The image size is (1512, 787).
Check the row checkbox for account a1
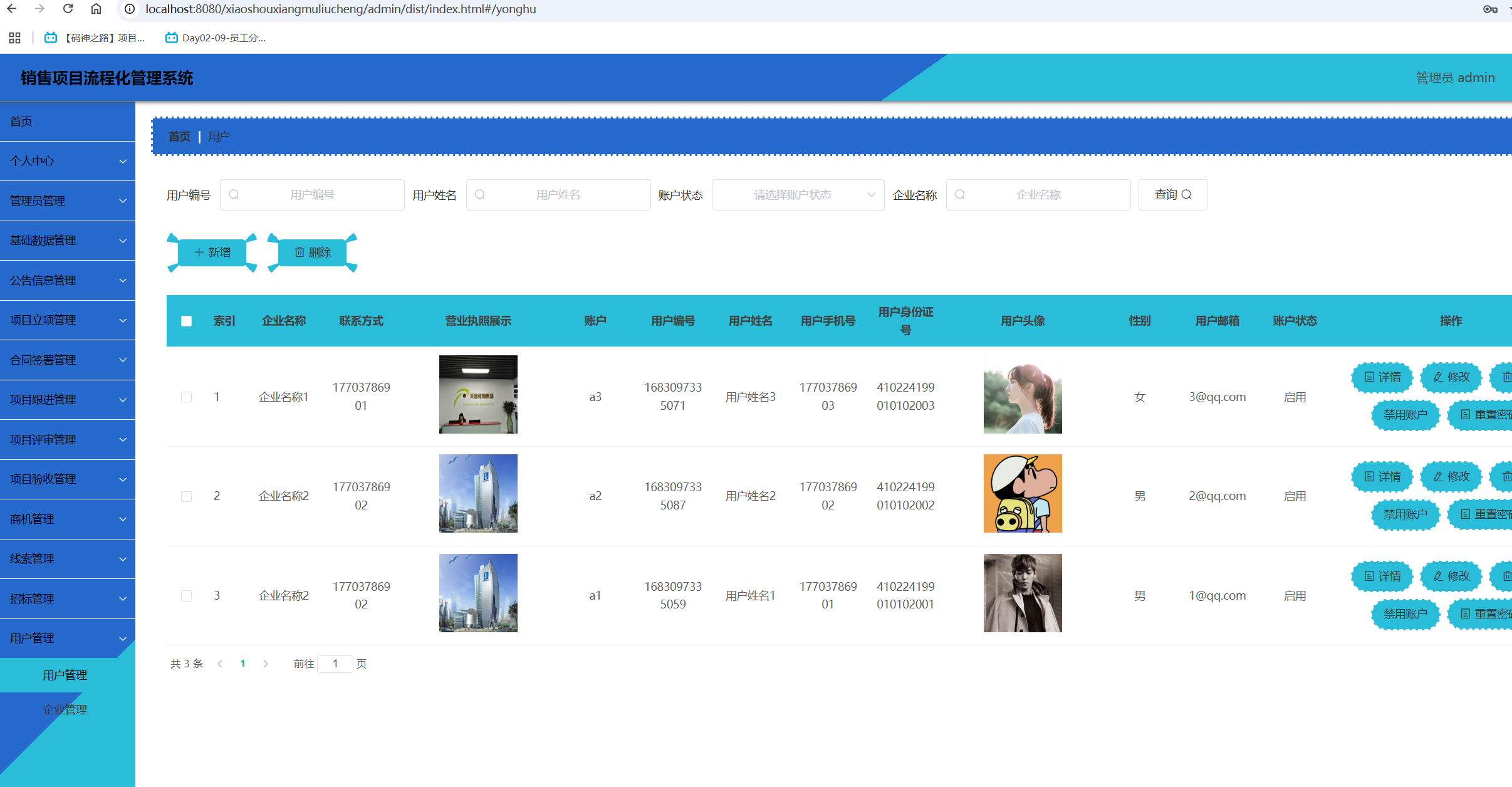click(x=186, y=595)
